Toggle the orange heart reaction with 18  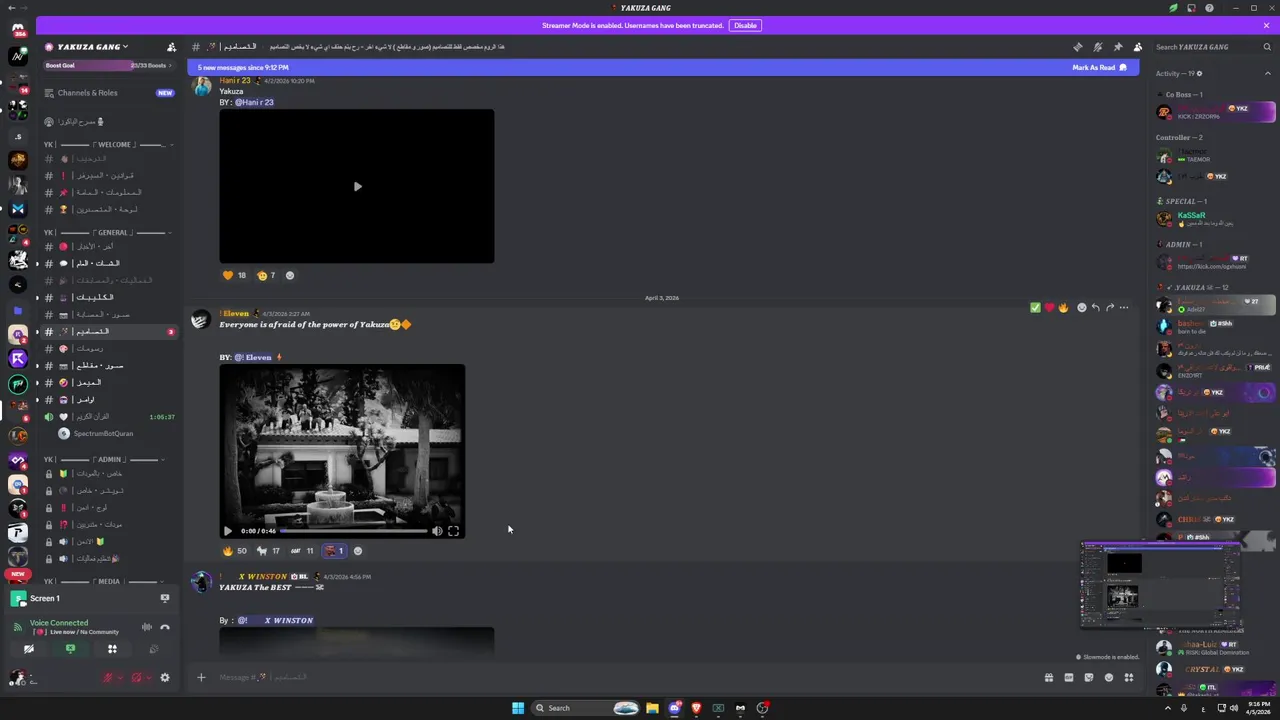pos(234,275)
